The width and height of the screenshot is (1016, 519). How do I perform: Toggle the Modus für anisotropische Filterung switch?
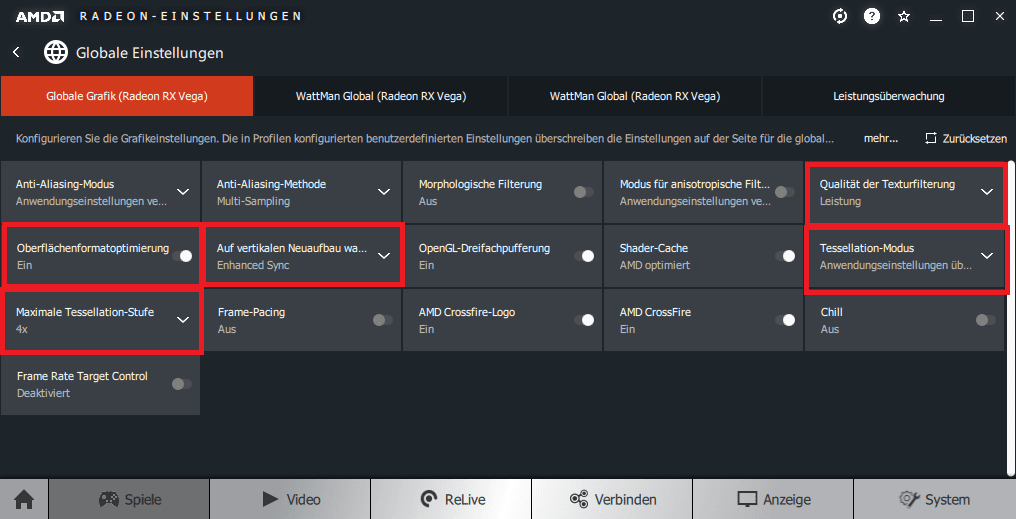click(x=784, y=192)
